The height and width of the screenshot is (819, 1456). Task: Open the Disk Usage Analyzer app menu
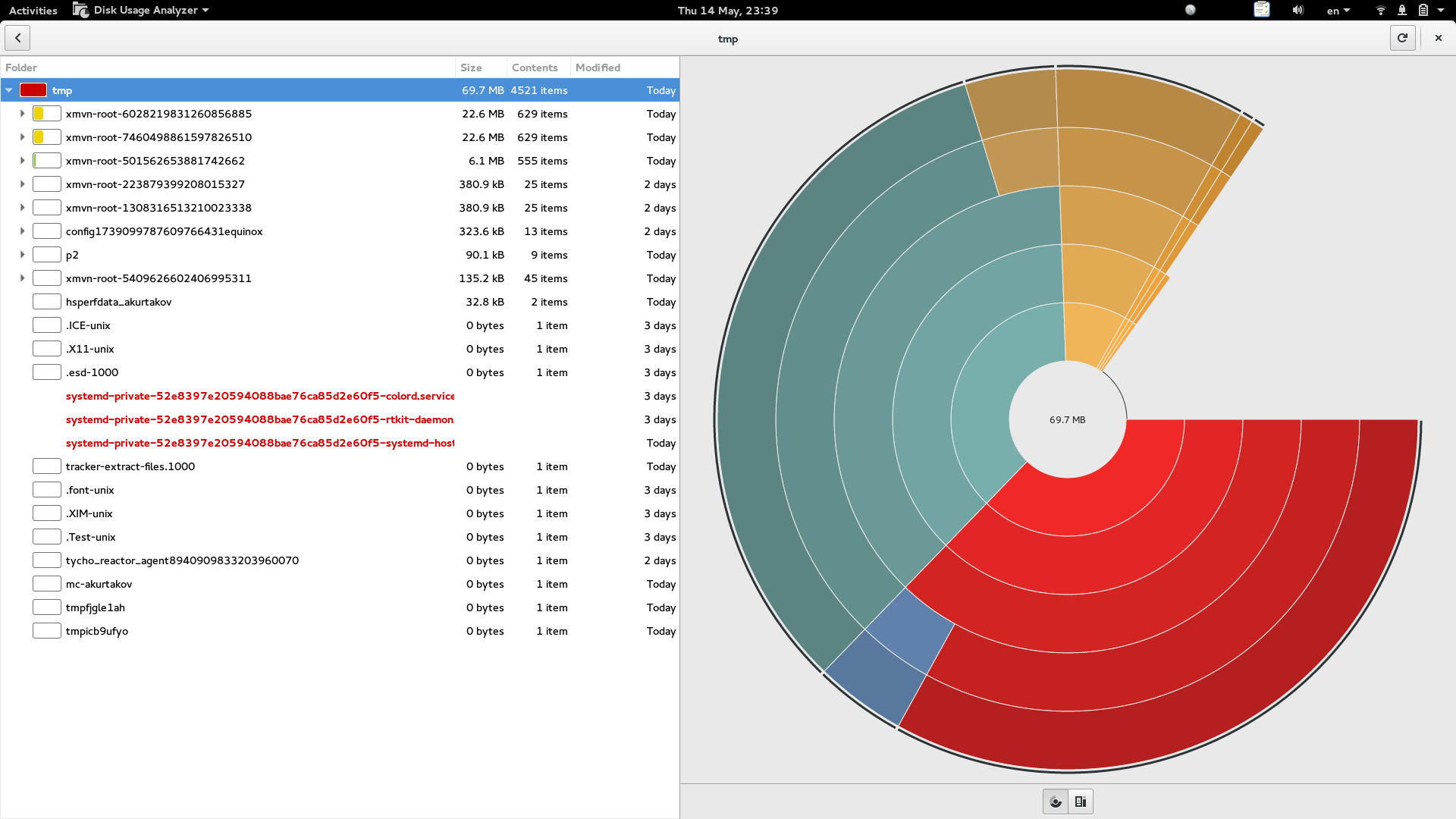[x=141, y=10]
